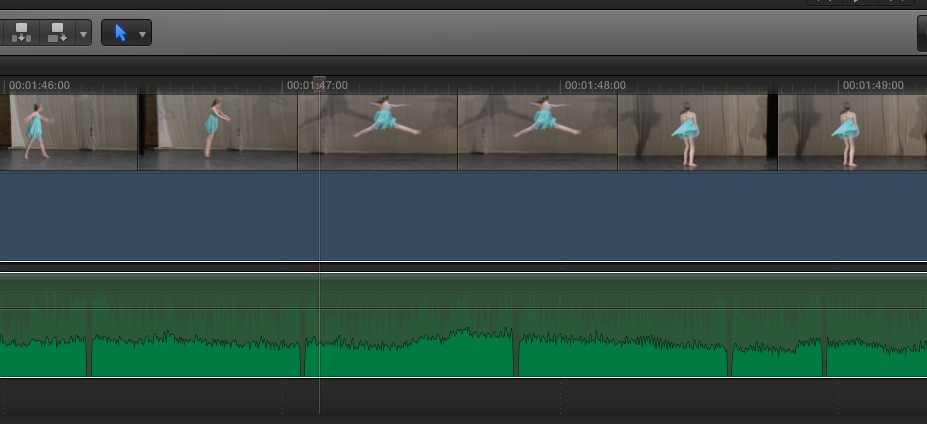Select the leftmost filmstrip frame of dancer
Image resolution: width=927 pixels, height=424 pixels.
[x=70, y=132]
